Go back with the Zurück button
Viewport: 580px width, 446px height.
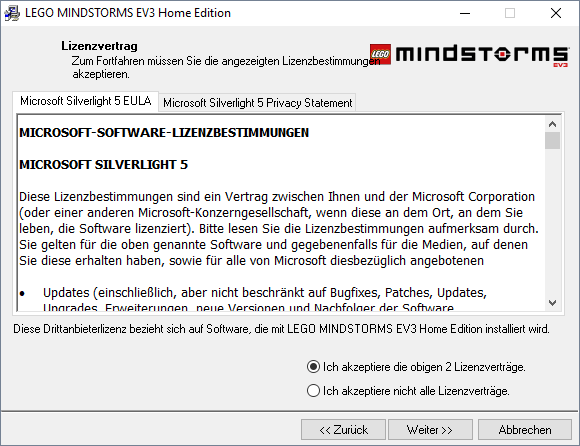click(343, 430)
